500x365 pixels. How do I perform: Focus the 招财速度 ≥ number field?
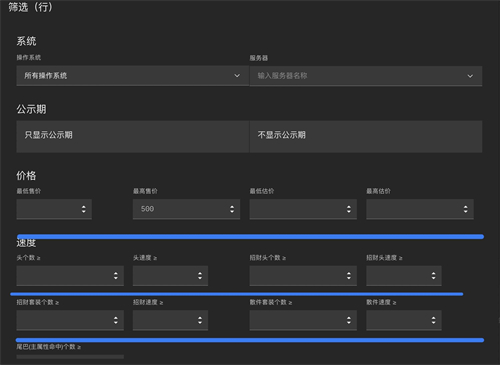[x=170, y=320]
